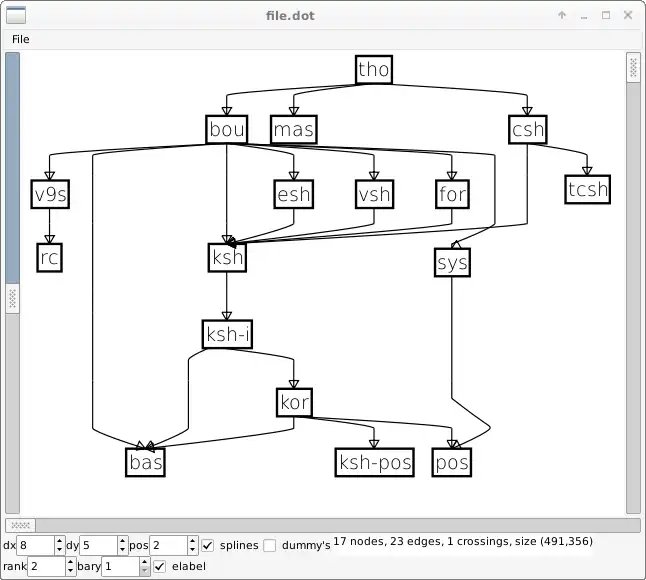646x580 pixels.
Task: Increase the dx value with up arrow
Action: point(60,540)
